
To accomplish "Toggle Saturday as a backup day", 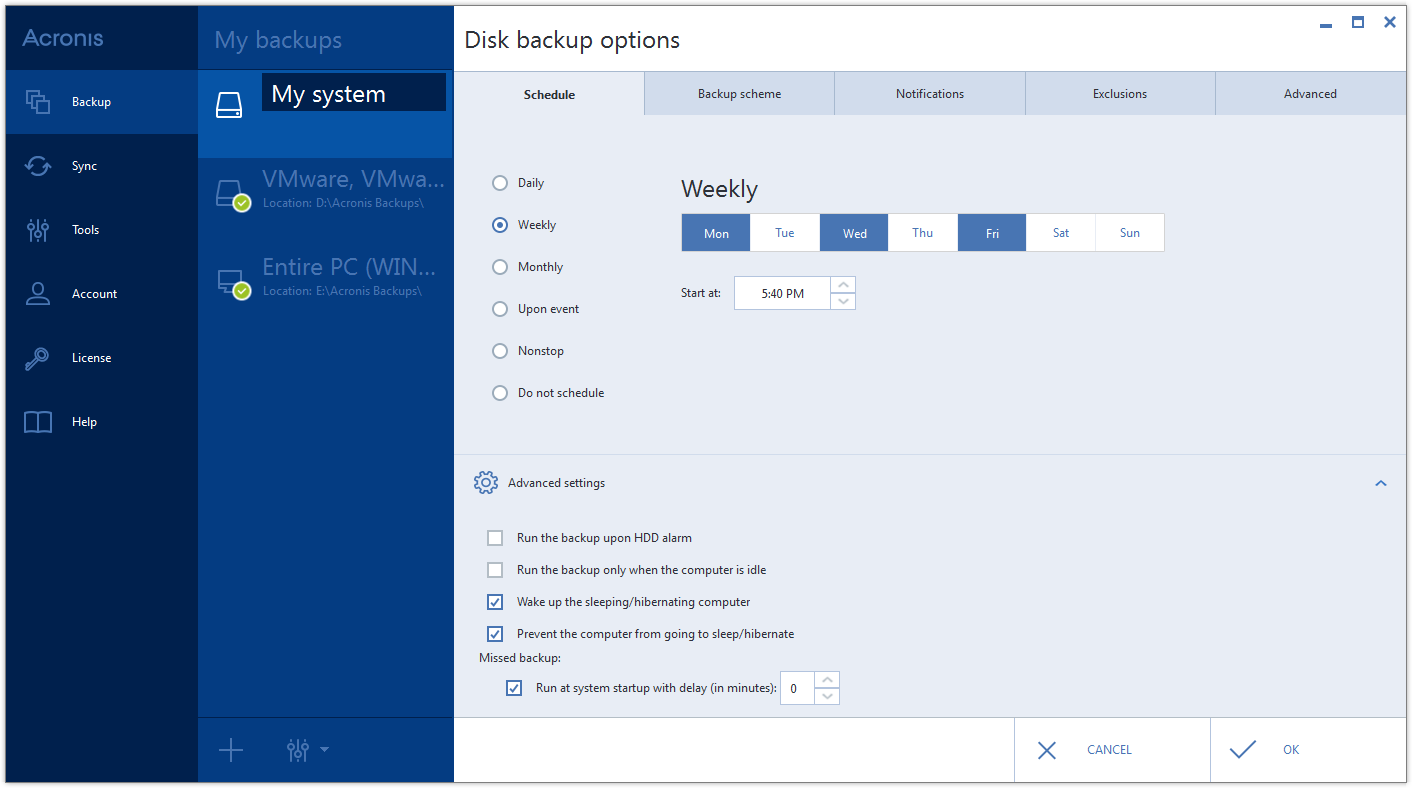I will tap(1060, 232).
